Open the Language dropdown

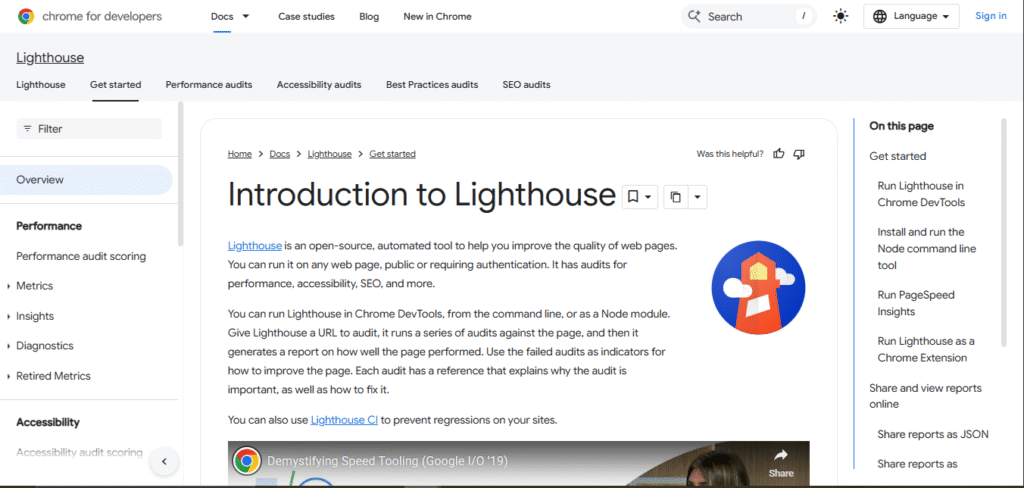click(911, 16)
